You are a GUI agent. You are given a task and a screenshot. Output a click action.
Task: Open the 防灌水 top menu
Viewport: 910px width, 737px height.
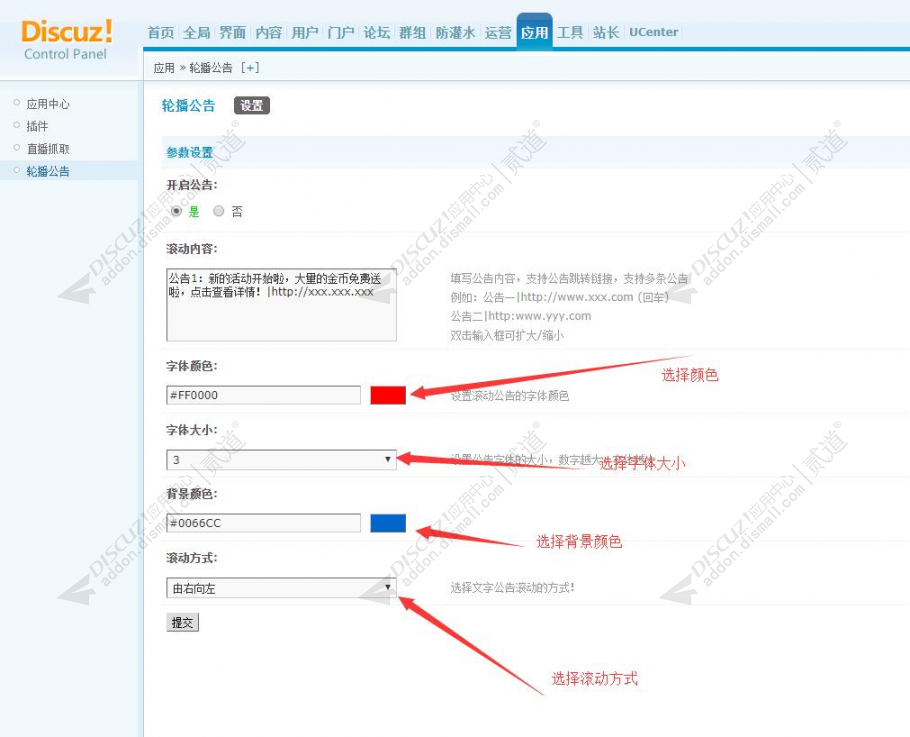point(456,32)
